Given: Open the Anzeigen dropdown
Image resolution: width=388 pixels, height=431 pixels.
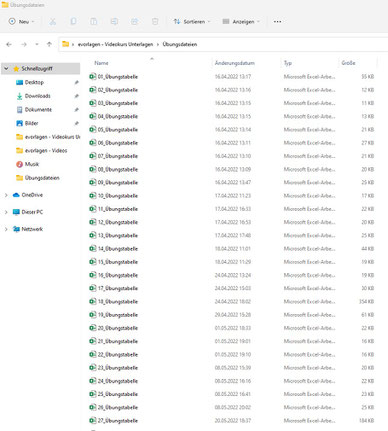Looking at the screenshot, I should [241, 22].
